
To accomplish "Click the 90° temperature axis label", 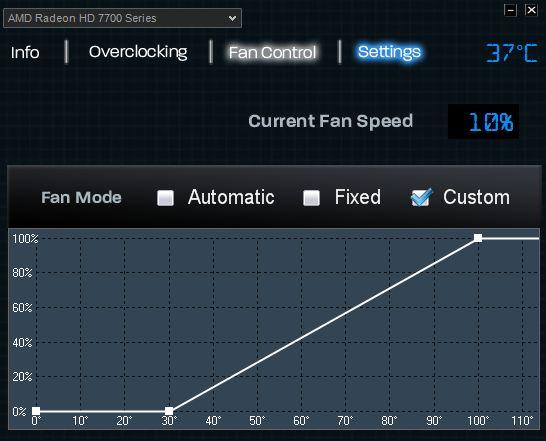I will coord(434,421).
